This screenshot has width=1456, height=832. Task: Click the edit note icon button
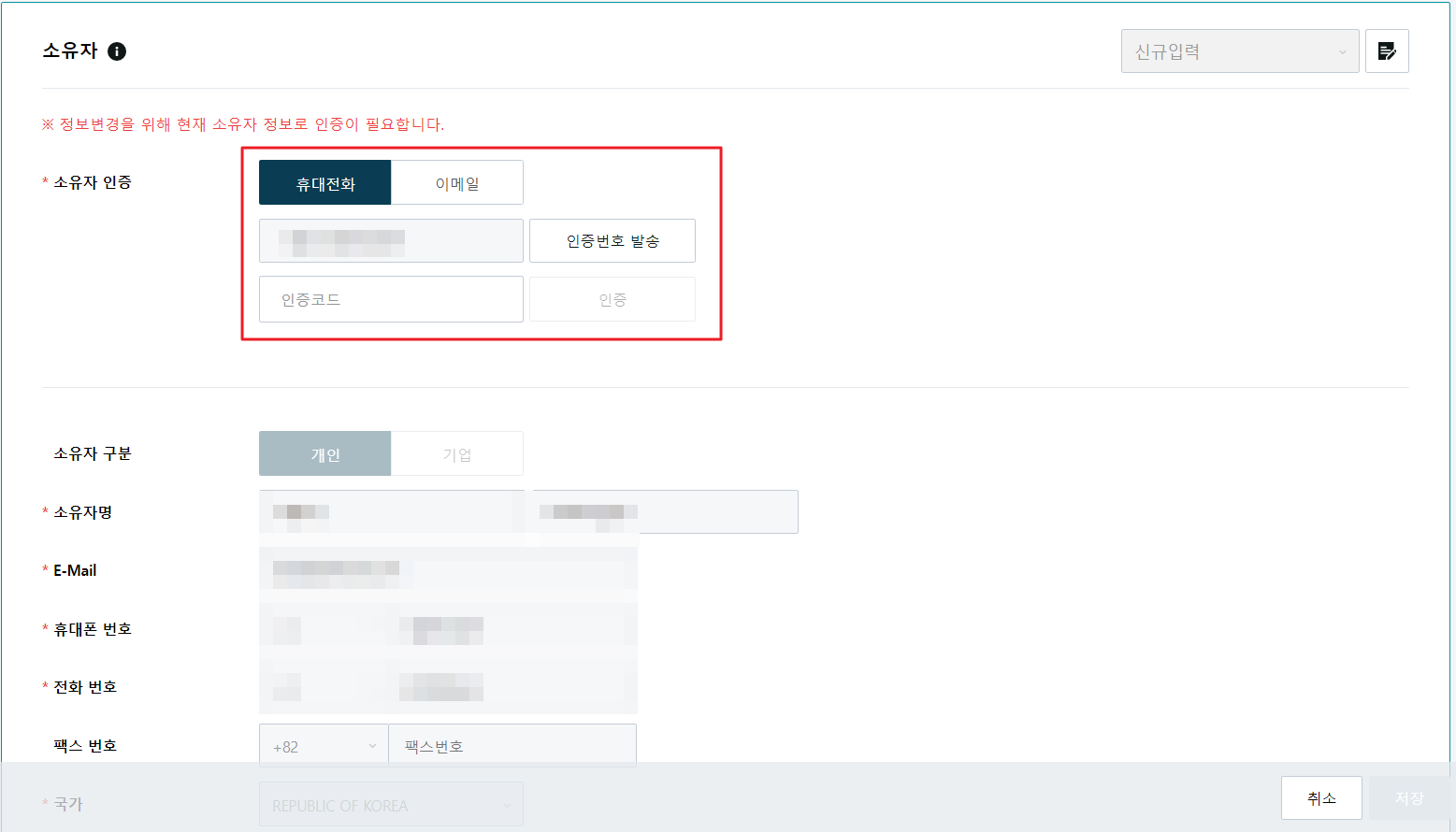[1387, 51]
